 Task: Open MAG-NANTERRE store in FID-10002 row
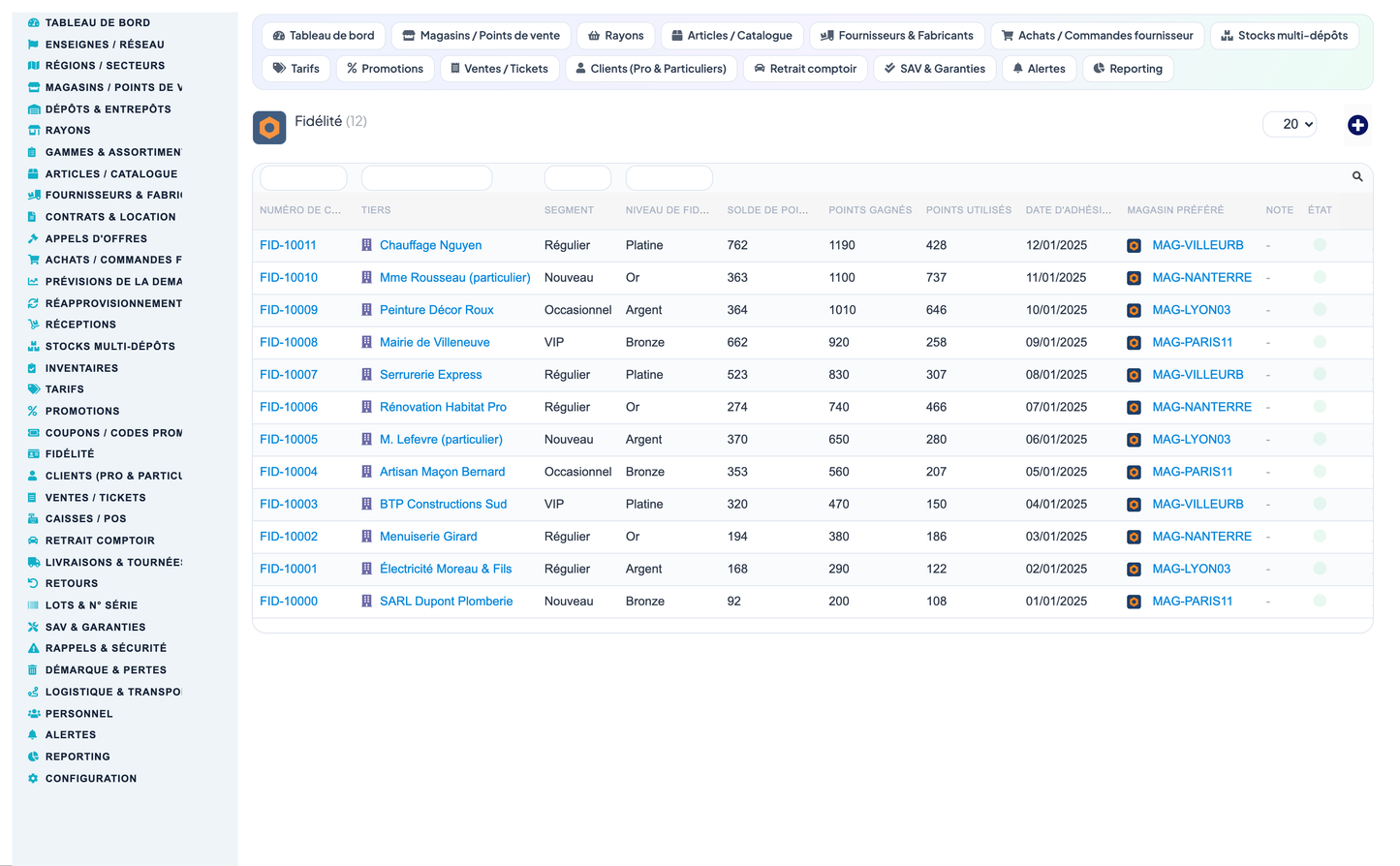1202,536
